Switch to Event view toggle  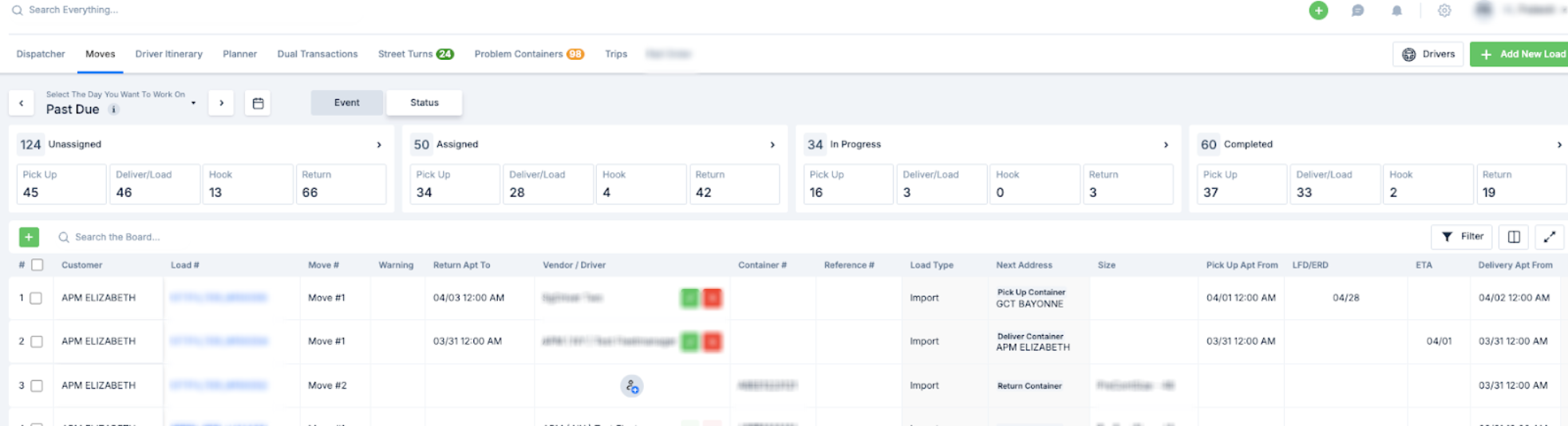(x=346, y=103)
